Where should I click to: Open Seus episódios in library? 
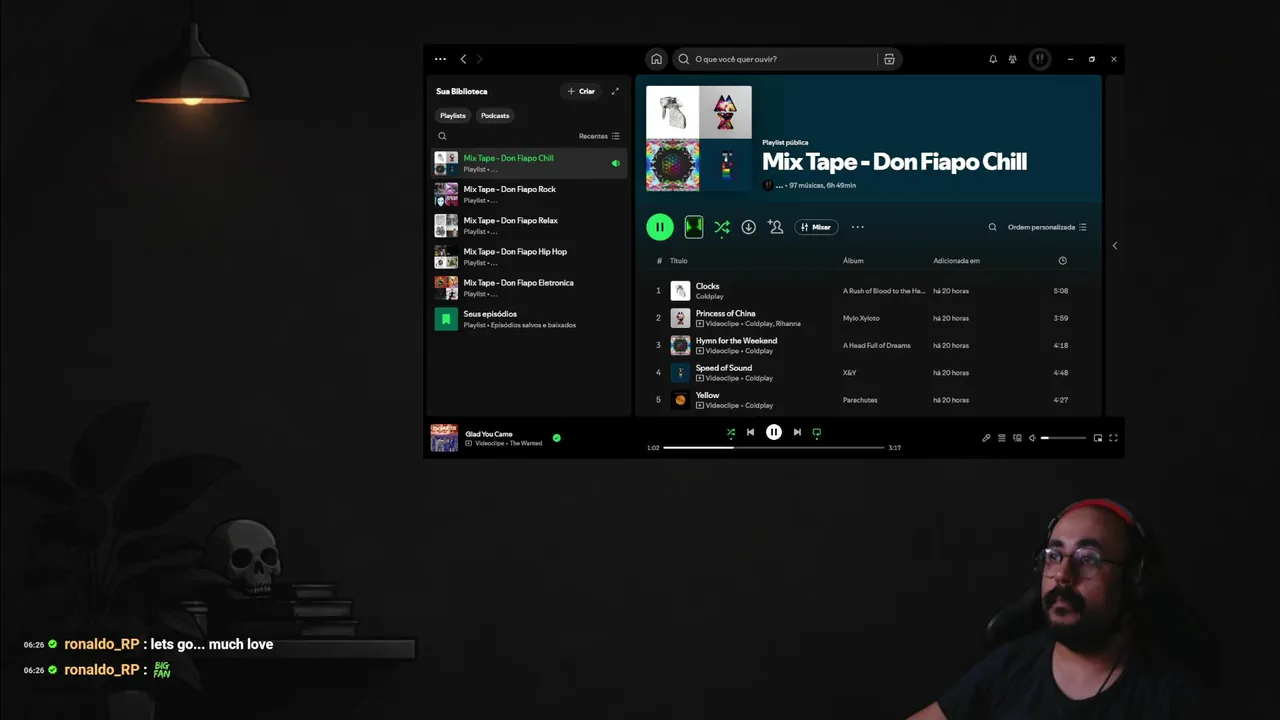point(529,319)
